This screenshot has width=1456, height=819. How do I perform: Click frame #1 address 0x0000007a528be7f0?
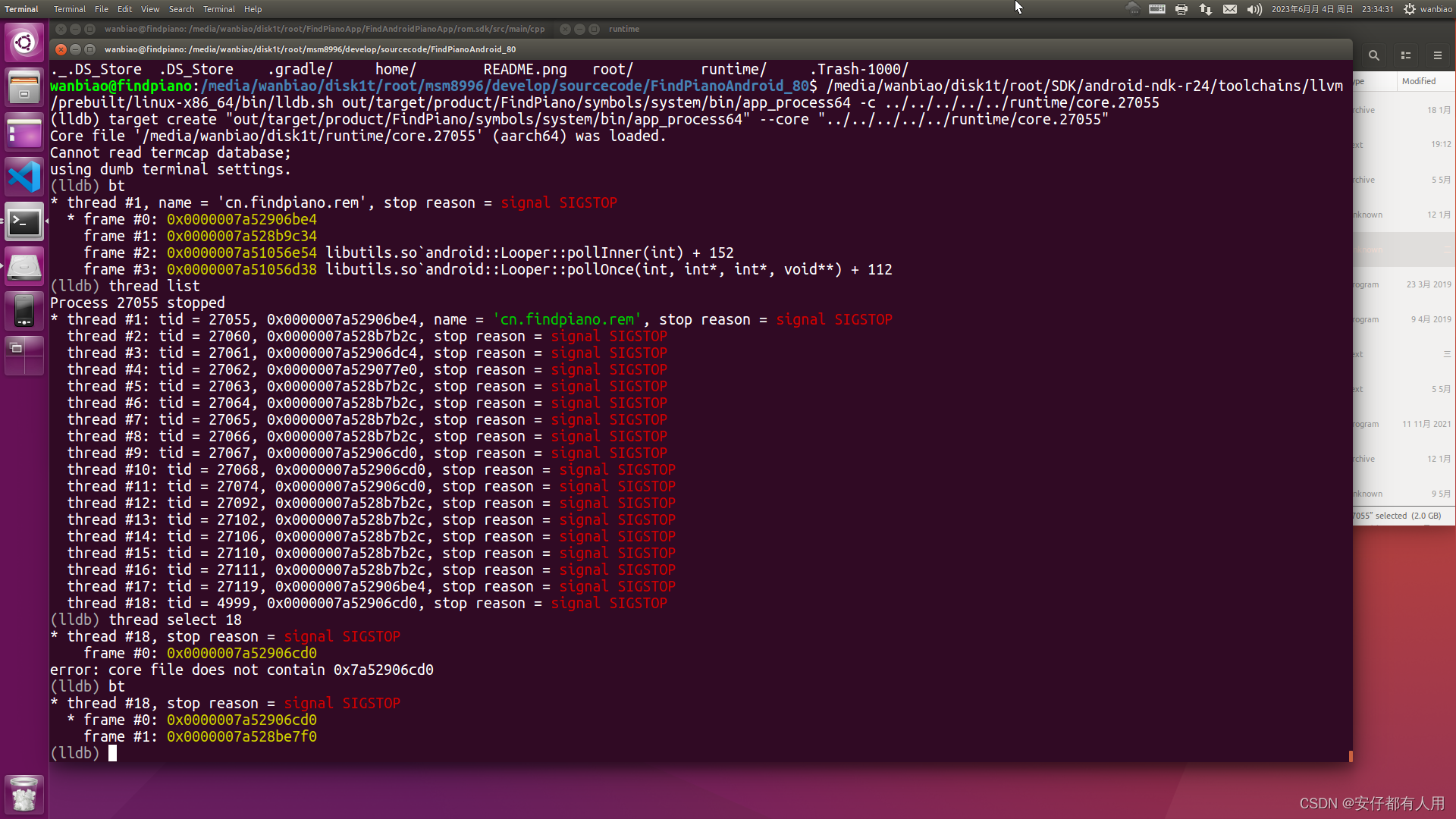tap(242, 736)
